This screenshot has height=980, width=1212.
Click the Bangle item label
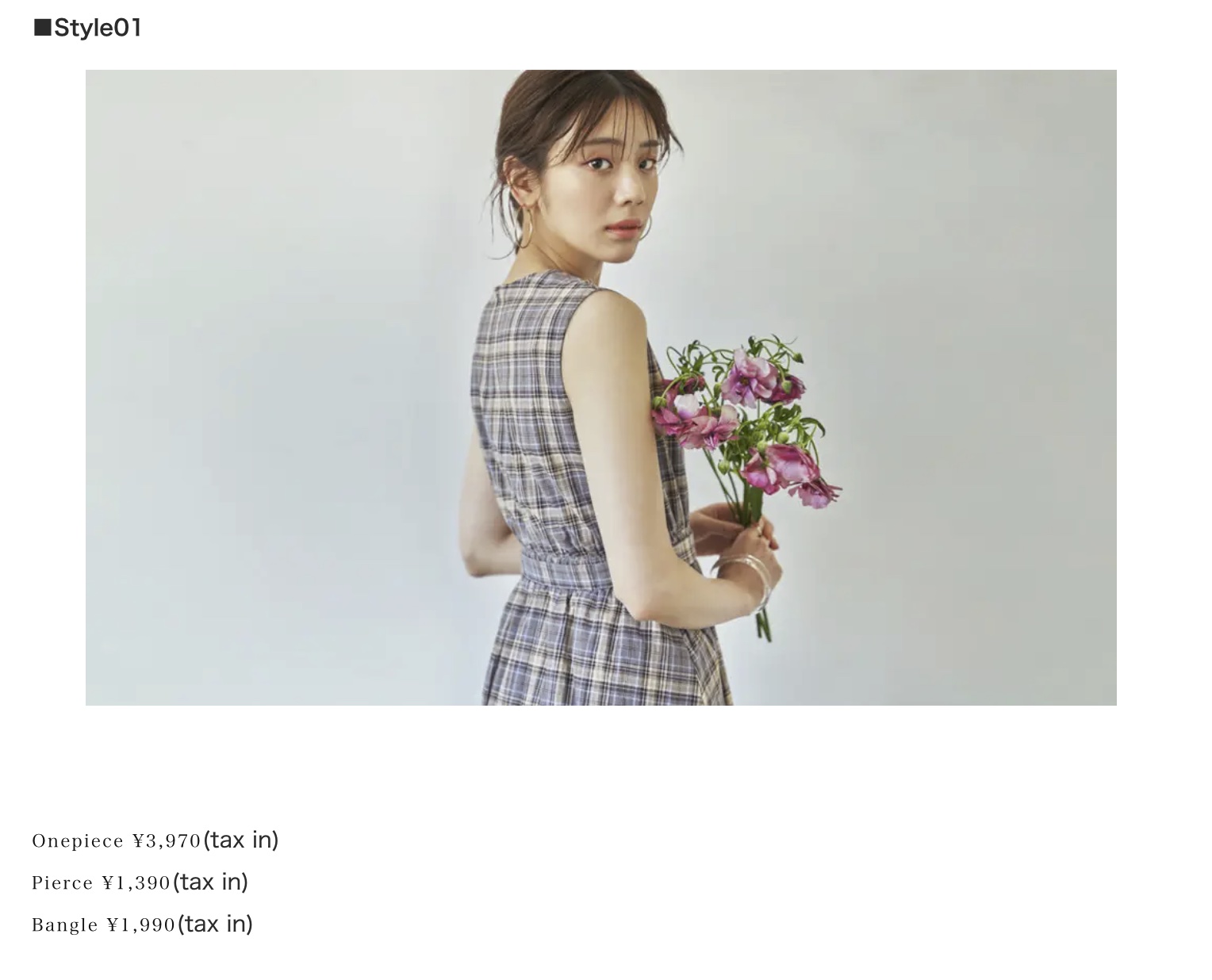pos(65,924)
